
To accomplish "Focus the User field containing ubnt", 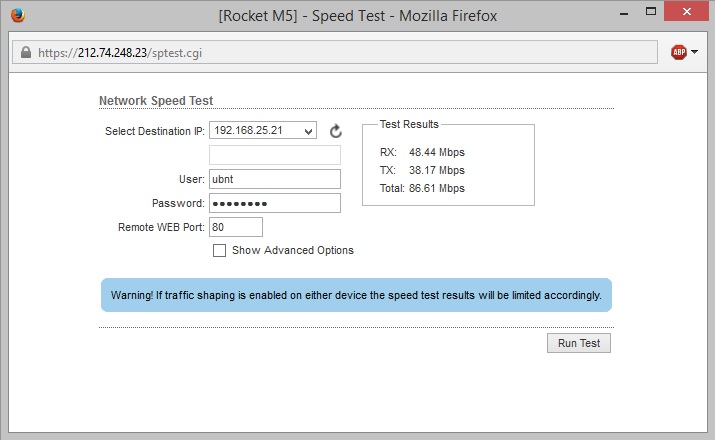I will [x=275, y=179].
